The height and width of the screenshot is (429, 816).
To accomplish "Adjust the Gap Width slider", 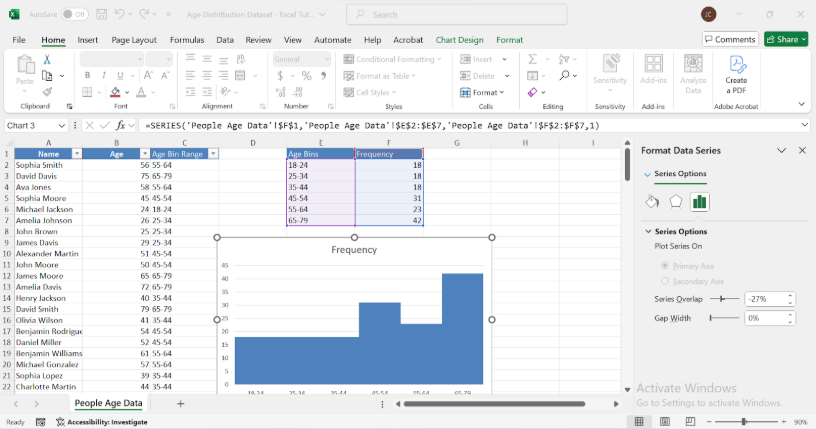I will (x=712, y=318).
